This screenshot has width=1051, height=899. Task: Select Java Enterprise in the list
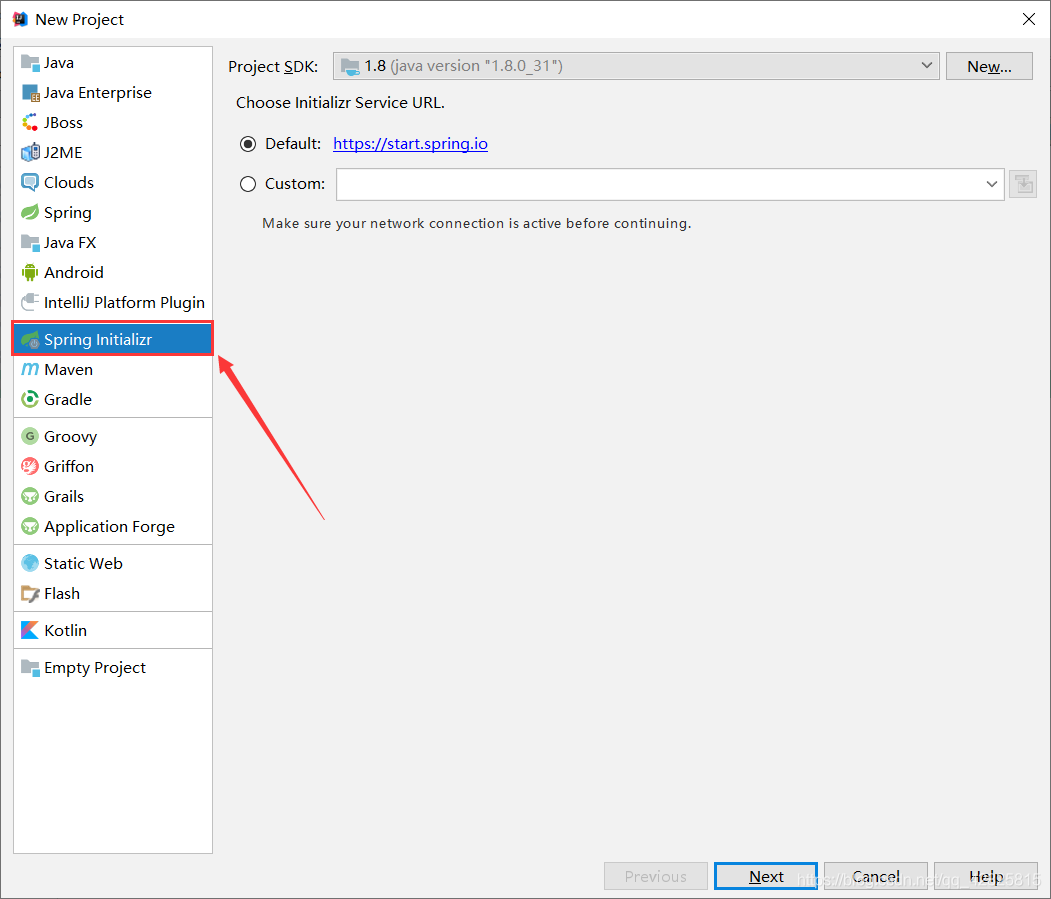point(98,93)
